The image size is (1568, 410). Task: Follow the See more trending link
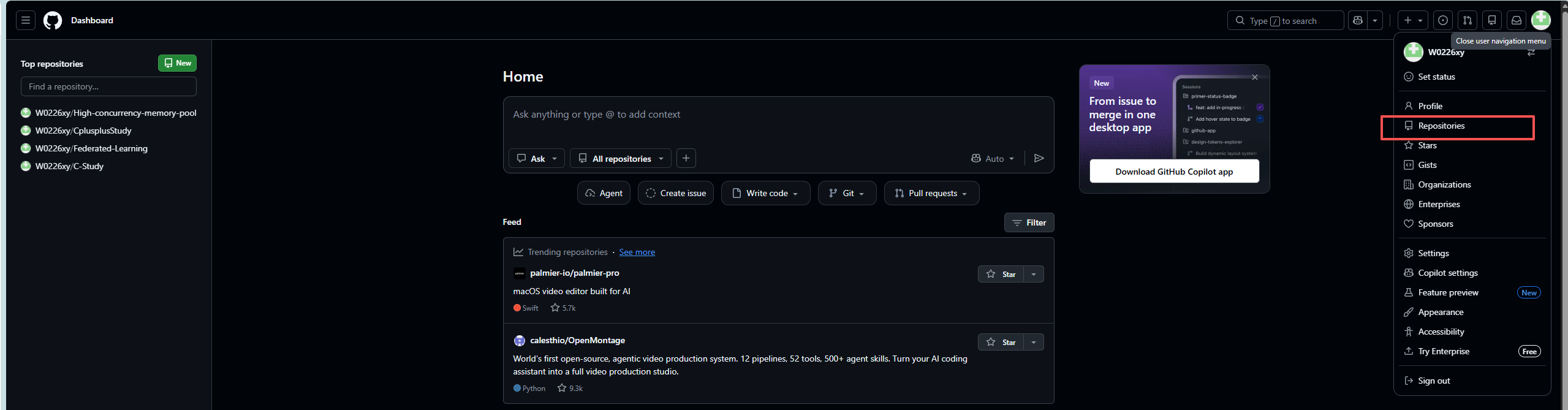click(x=637, y=252)
